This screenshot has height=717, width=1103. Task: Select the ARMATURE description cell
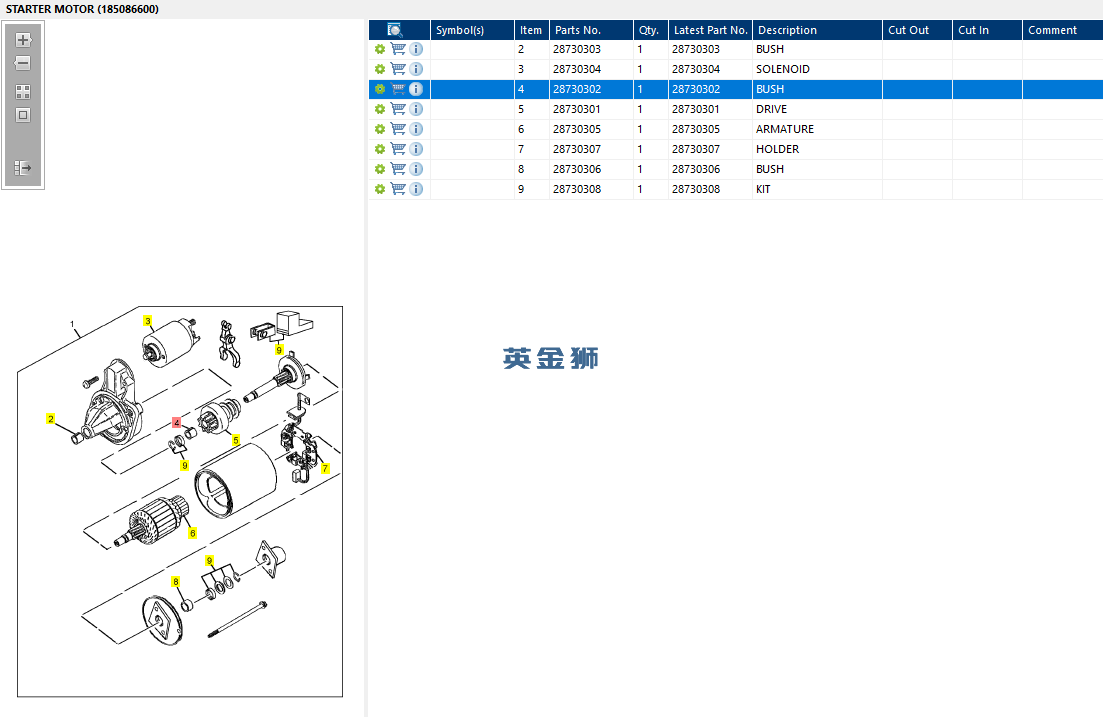(817, 129)
